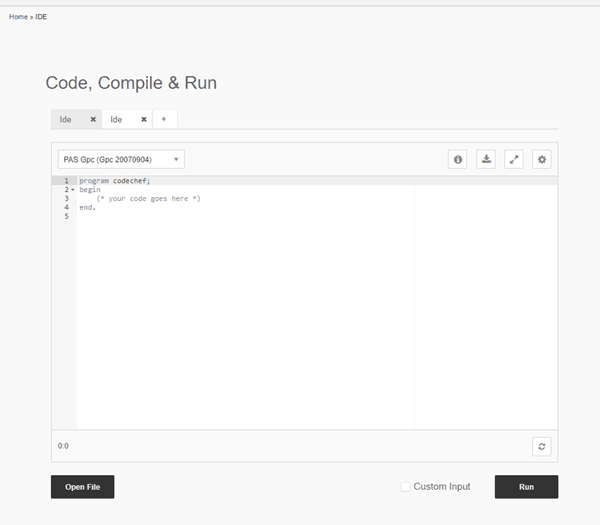Expand editor to fullscreen mode

pyautogui.click(x=514, y=159)
